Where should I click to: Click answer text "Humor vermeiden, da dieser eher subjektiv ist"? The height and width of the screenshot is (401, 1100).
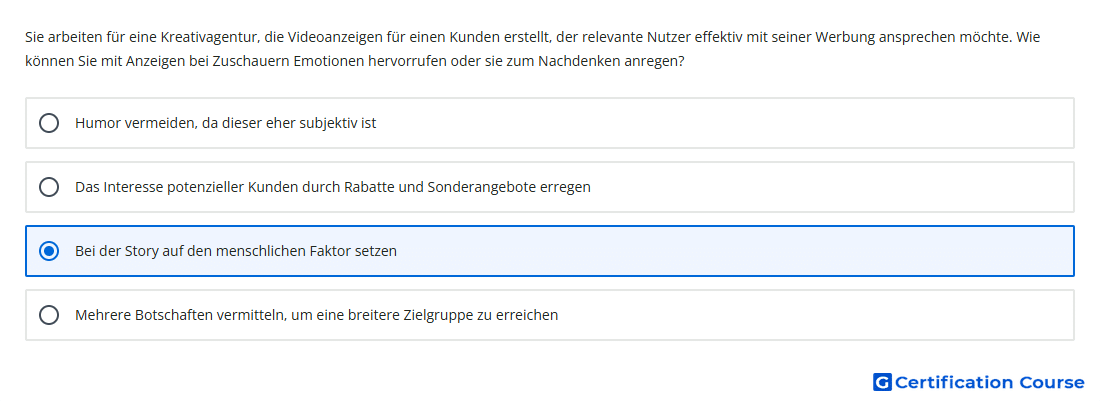[x=225, y=123]
